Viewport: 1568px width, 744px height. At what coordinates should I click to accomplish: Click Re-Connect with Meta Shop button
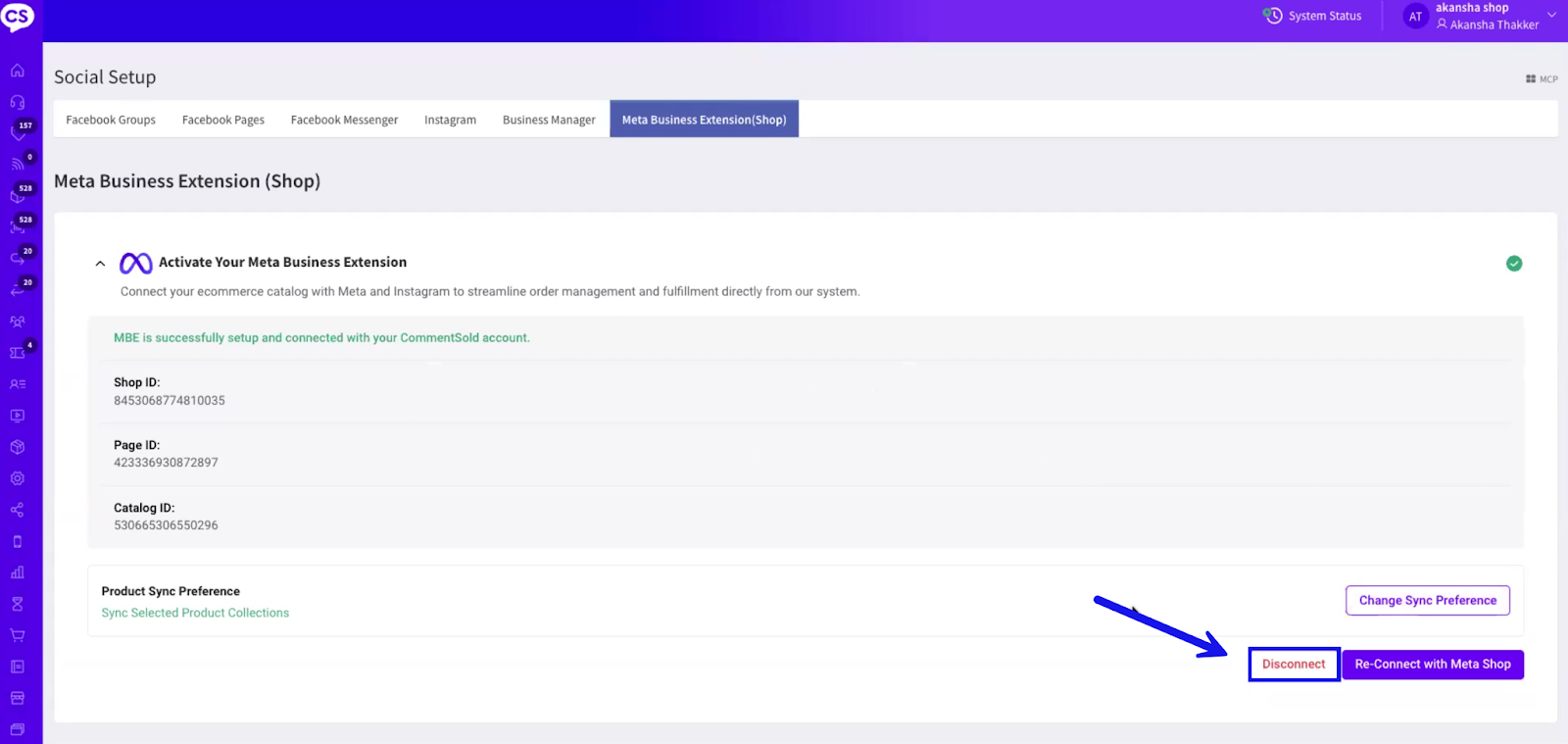pyautogui.click(x=1432, y=665)
